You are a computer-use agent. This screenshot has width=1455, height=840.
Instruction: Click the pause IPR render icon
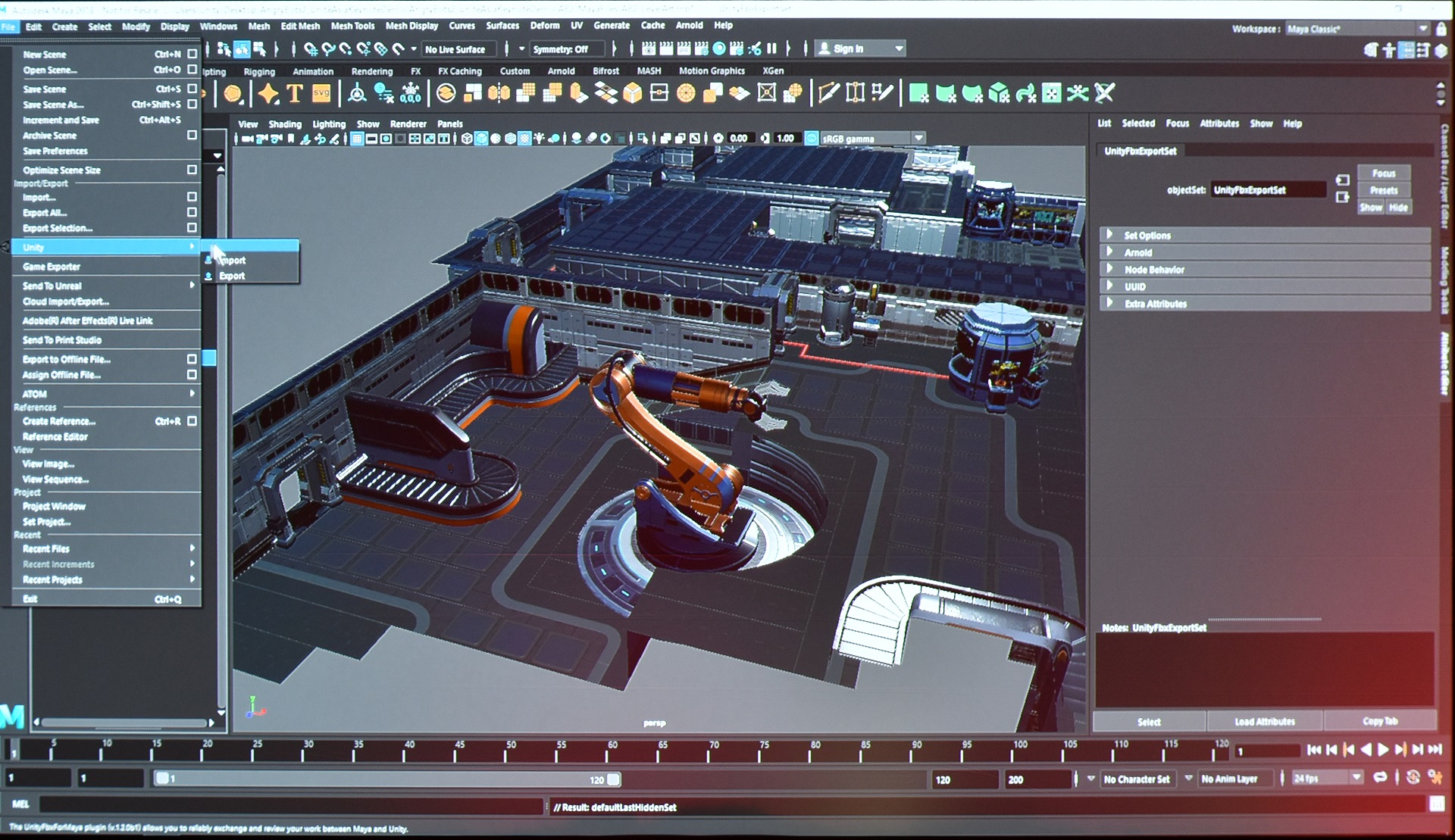(772, 48)
